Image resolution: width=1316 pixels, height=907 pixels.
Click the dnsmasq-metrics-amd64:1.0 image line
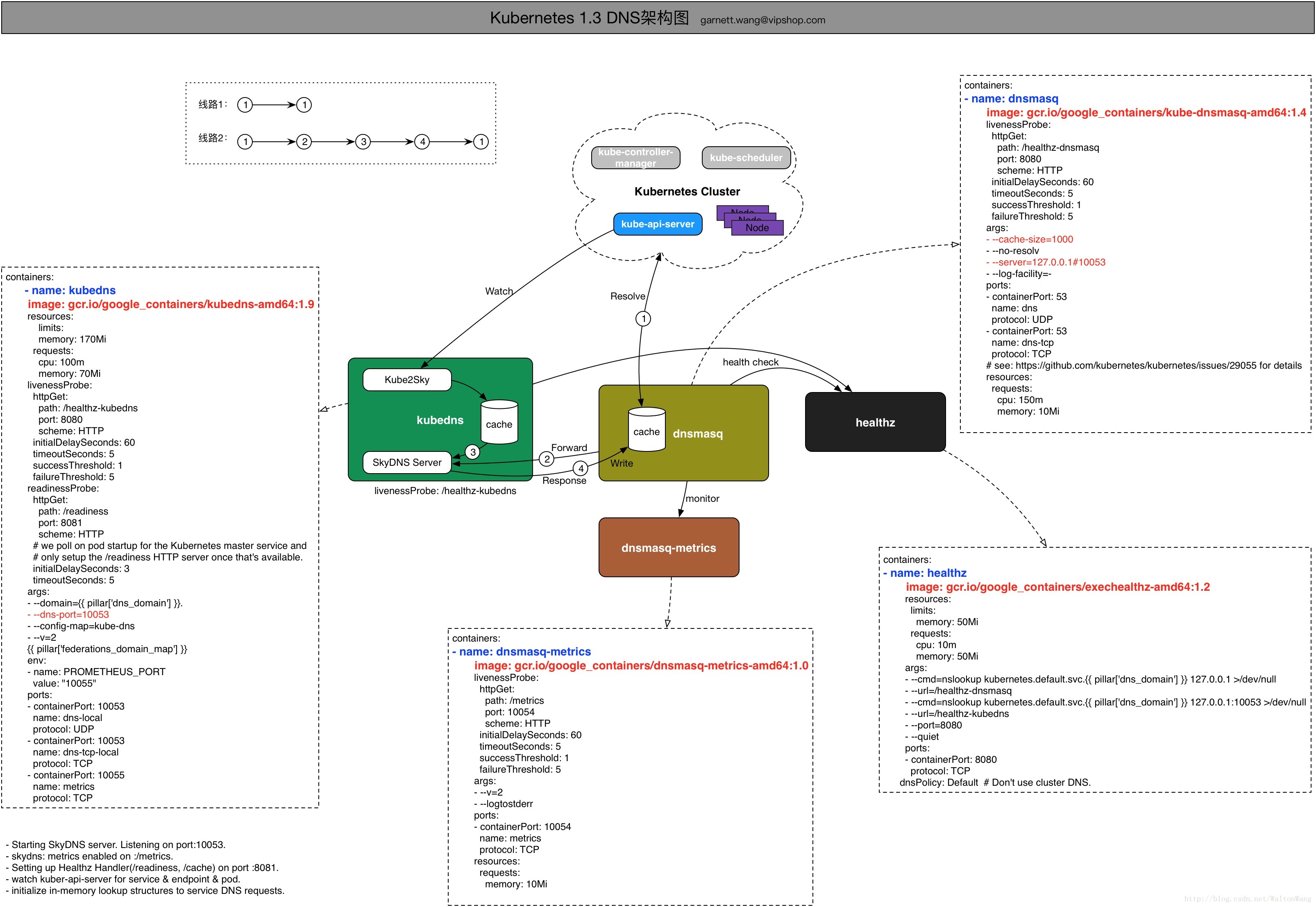tap(641, 665)
